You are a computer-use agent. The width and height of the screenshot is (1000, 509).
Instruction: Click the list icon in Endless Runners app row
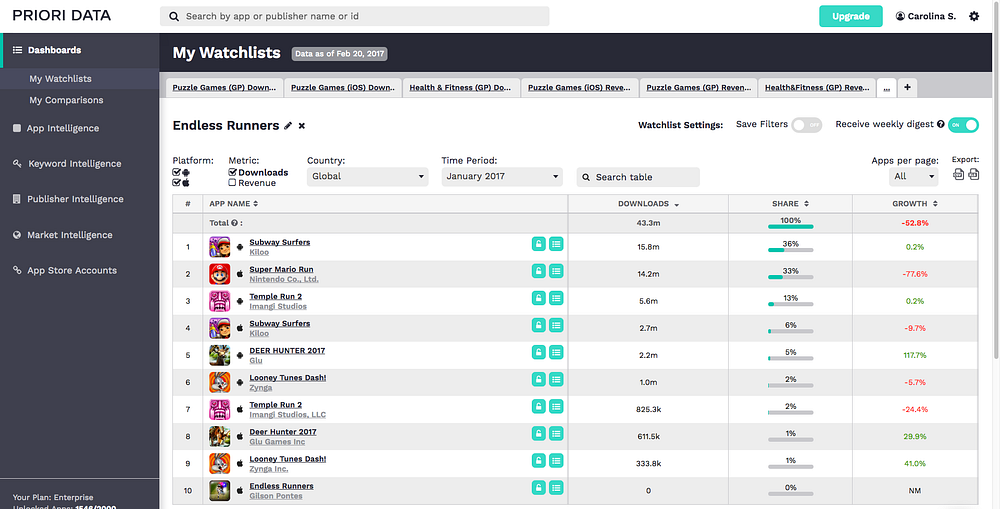[556, 488]
